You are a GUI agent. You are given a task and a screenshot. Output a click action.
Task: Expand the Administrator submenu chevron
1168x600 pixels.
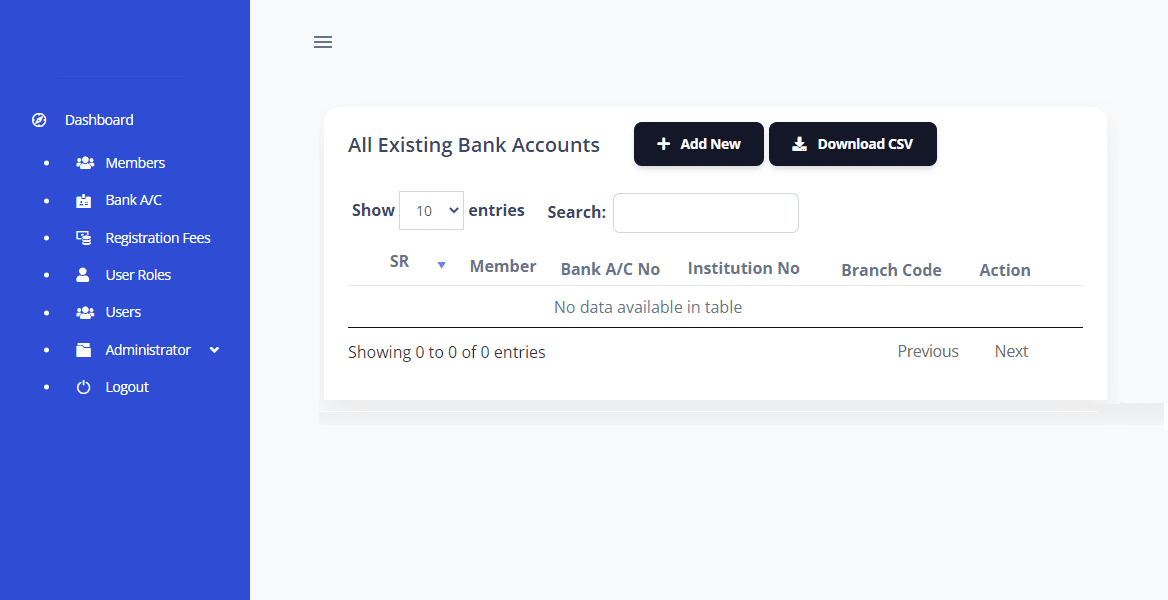214,350
